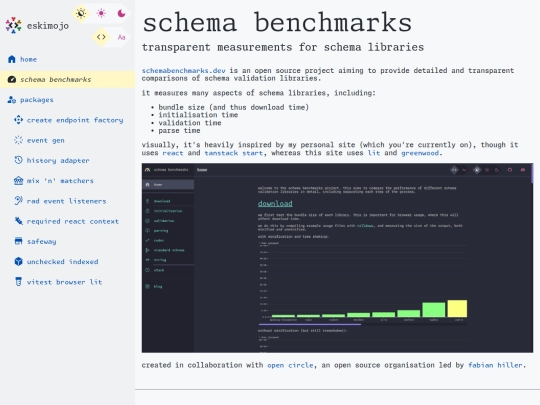Click the eskimojo logo icon
This screenshot has height=405, width=540.
coord(13,25)
